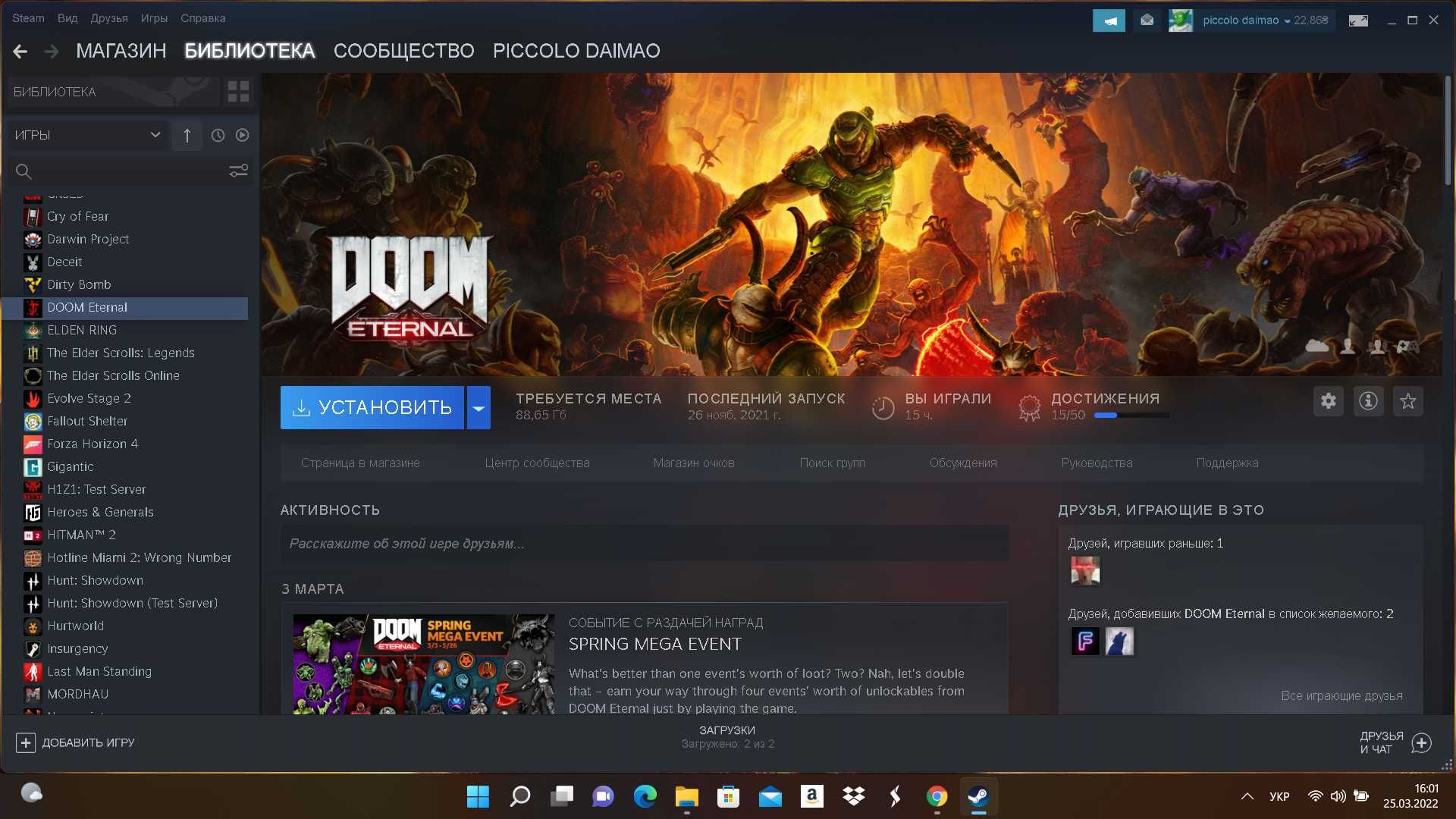
Task: Open Обсуждения link
Action: coord(963,463)
